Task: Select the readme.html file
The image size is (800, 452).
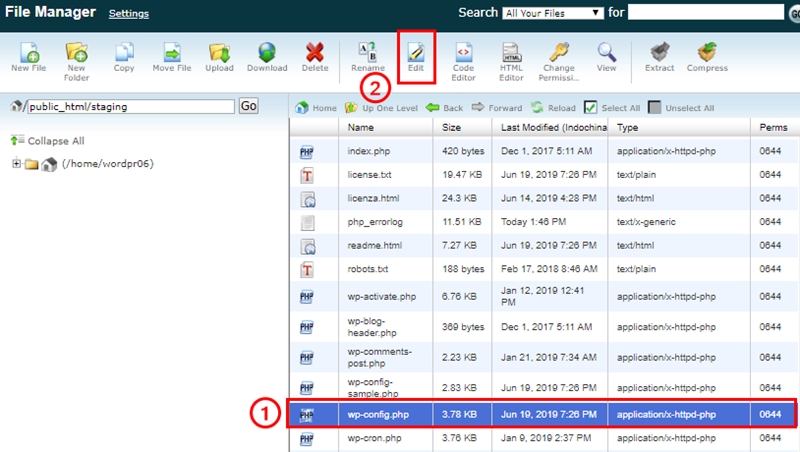Action: [x=374, y=245]
